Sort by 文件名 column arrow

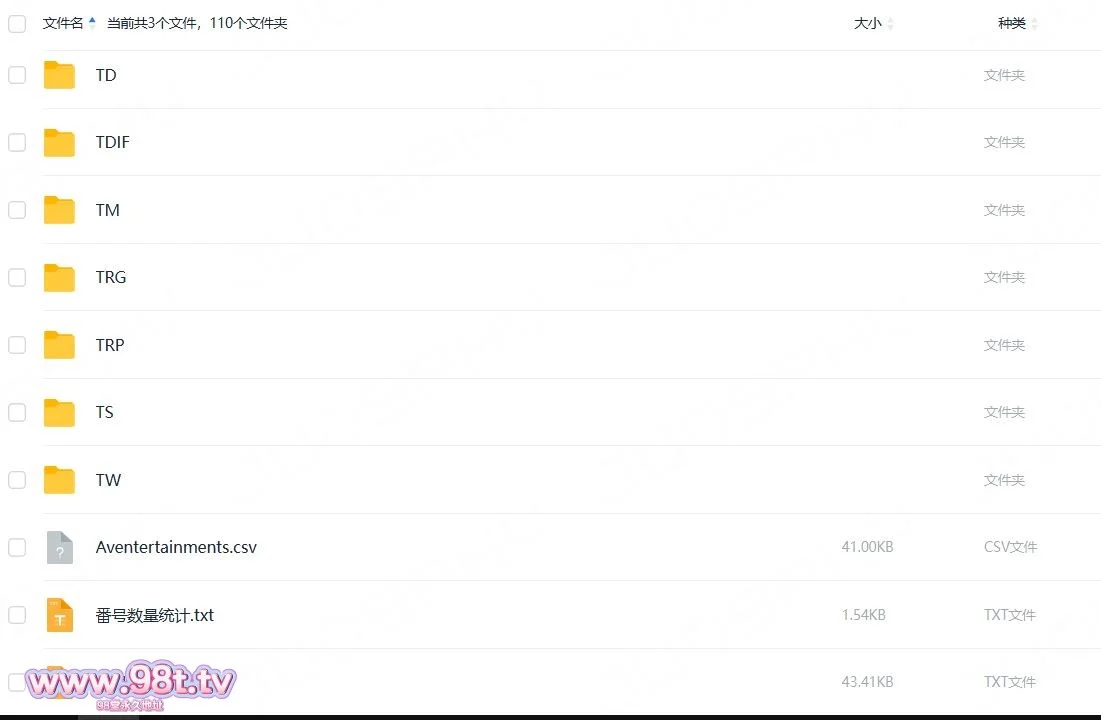(92, 23)
